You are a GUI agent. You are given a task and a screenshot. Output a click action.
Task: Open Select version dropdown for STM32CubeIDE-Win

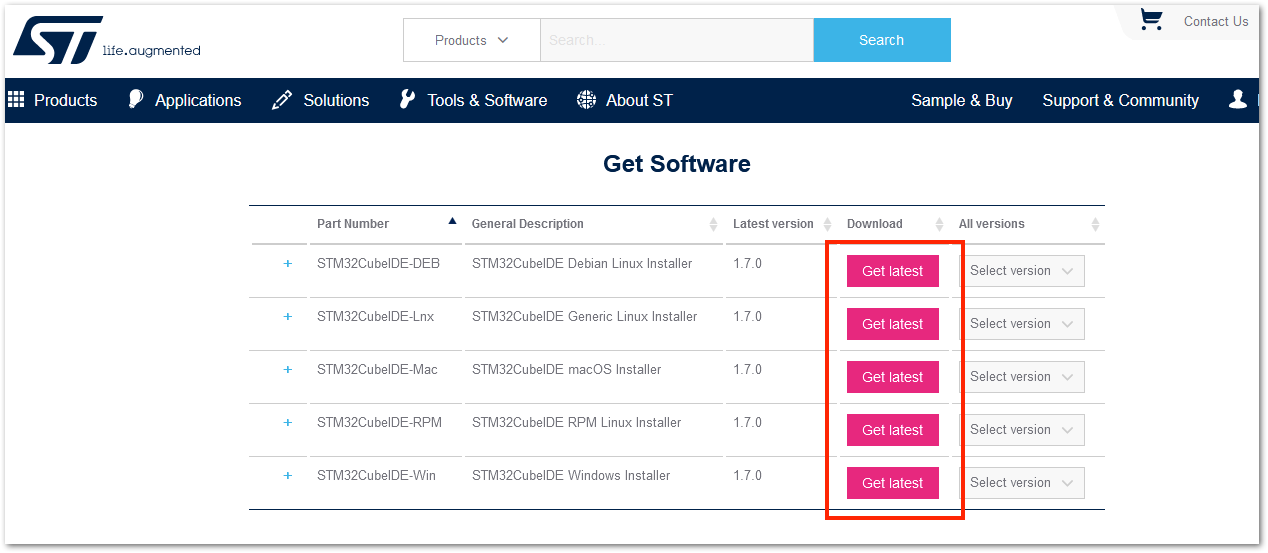pos(1023,483)
